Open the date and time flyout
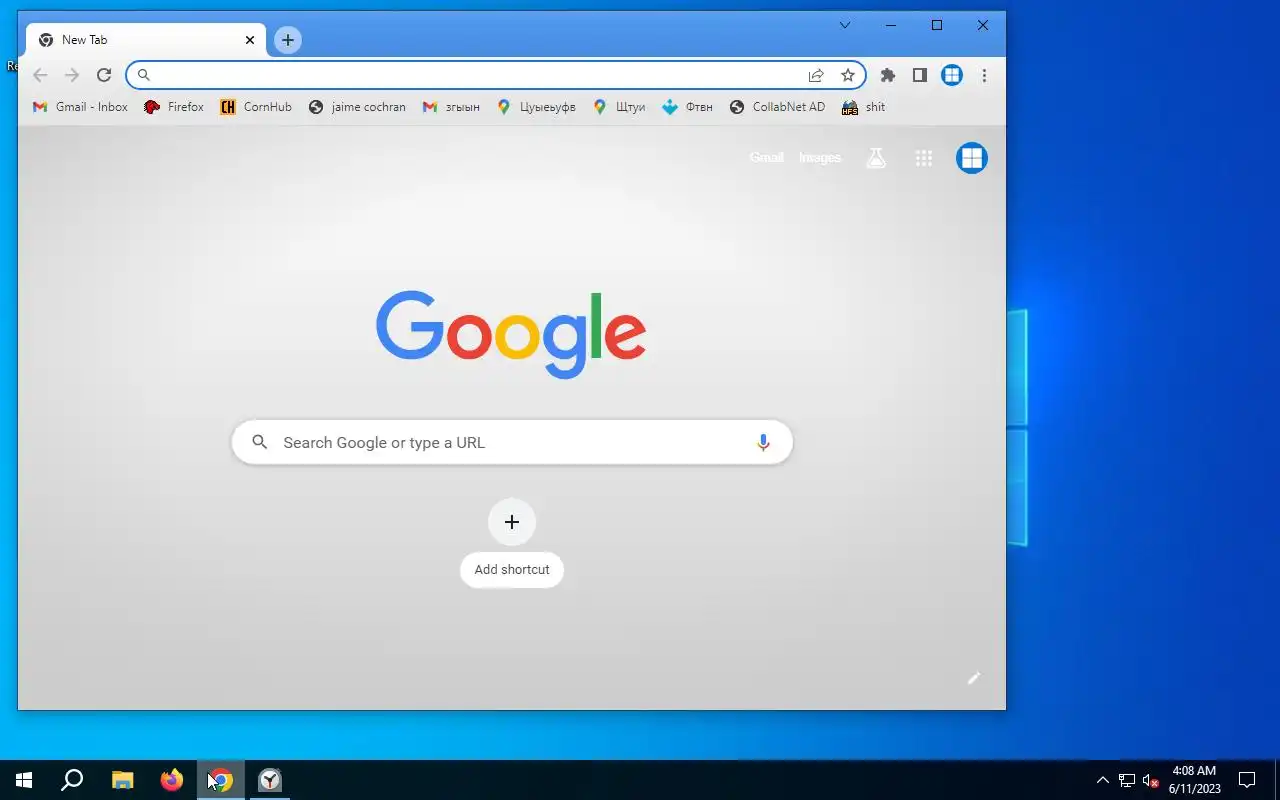The image size is (1280, 800). point(1194,780)
